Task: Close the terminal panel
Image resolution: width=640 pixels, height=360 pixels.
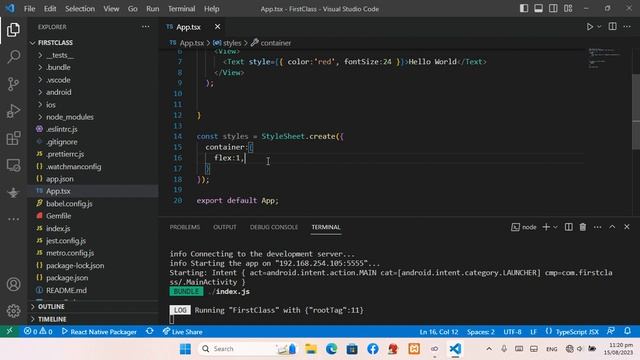Action: [x=627, y=227]
